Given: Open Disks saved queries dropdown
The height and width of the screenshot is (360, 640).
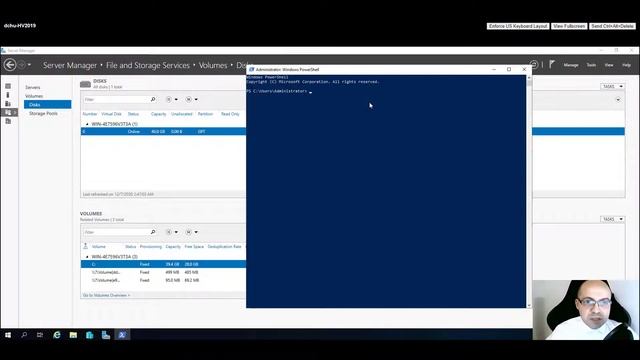Looking at the screenshot, I should click(191, 99).
